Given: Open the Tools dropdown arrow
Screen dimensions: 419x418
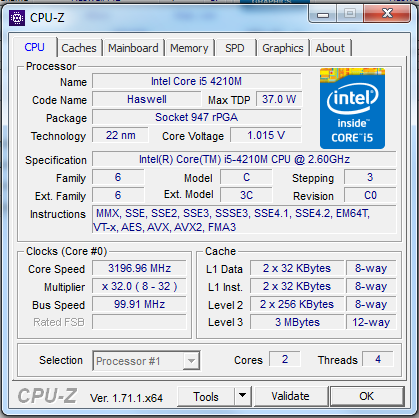Looking at the screenshot, I should tap(243, 396).
